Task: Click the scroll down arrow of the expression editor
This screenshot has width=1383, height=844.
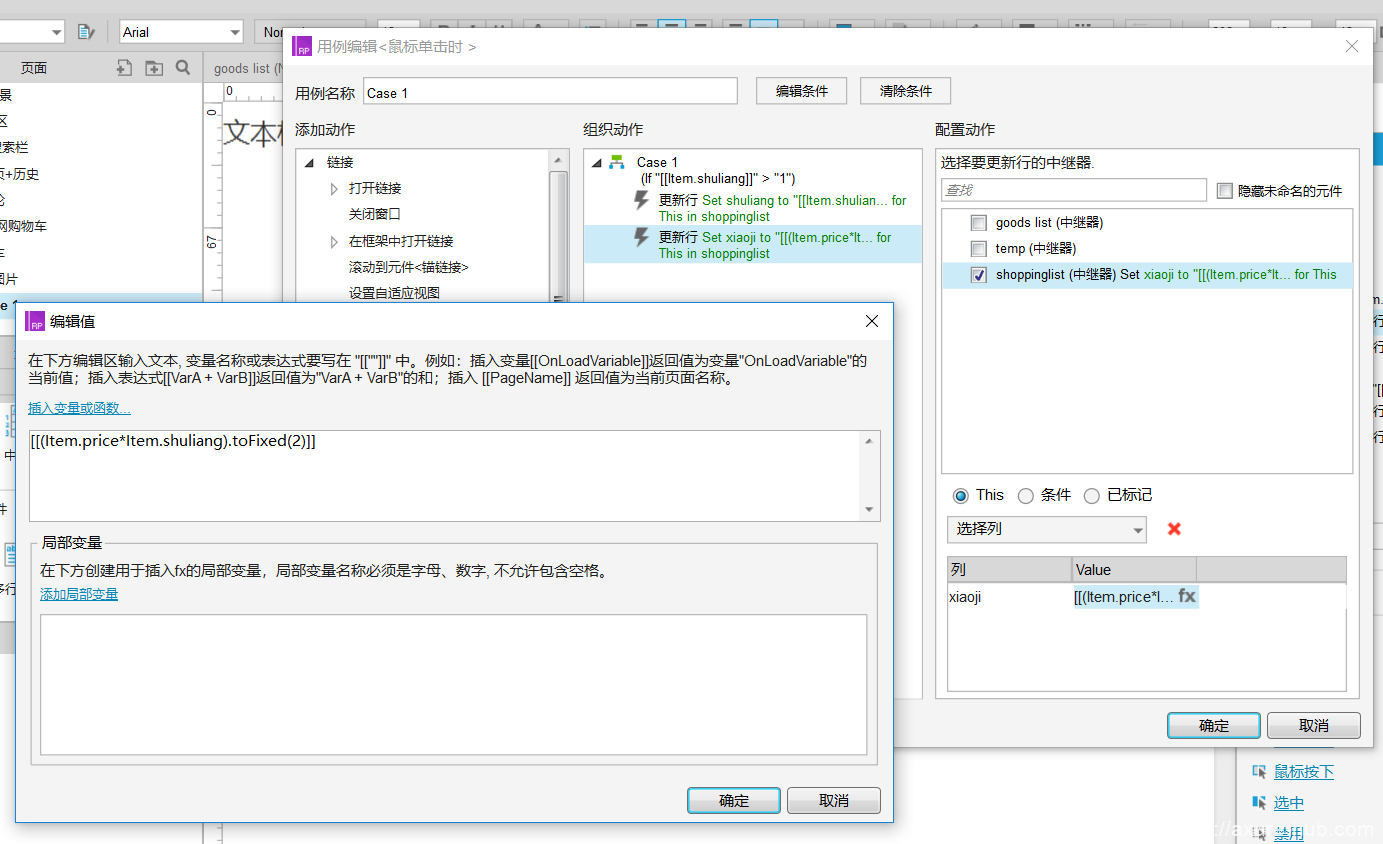Action: tap(870, 510)
